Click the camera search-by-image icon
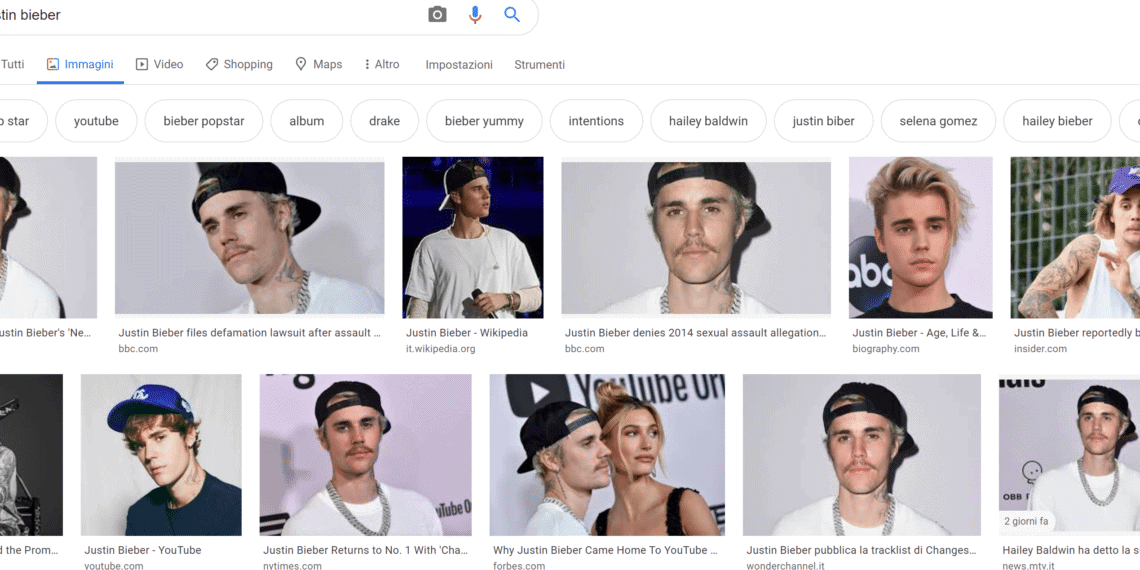 (x=437, y=14)
